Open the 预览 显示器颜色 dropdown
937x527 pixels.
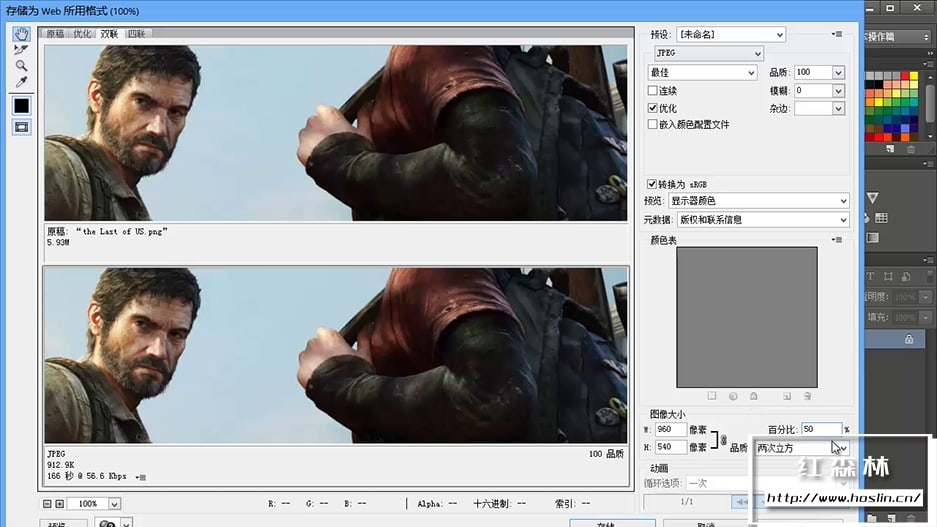759,201
